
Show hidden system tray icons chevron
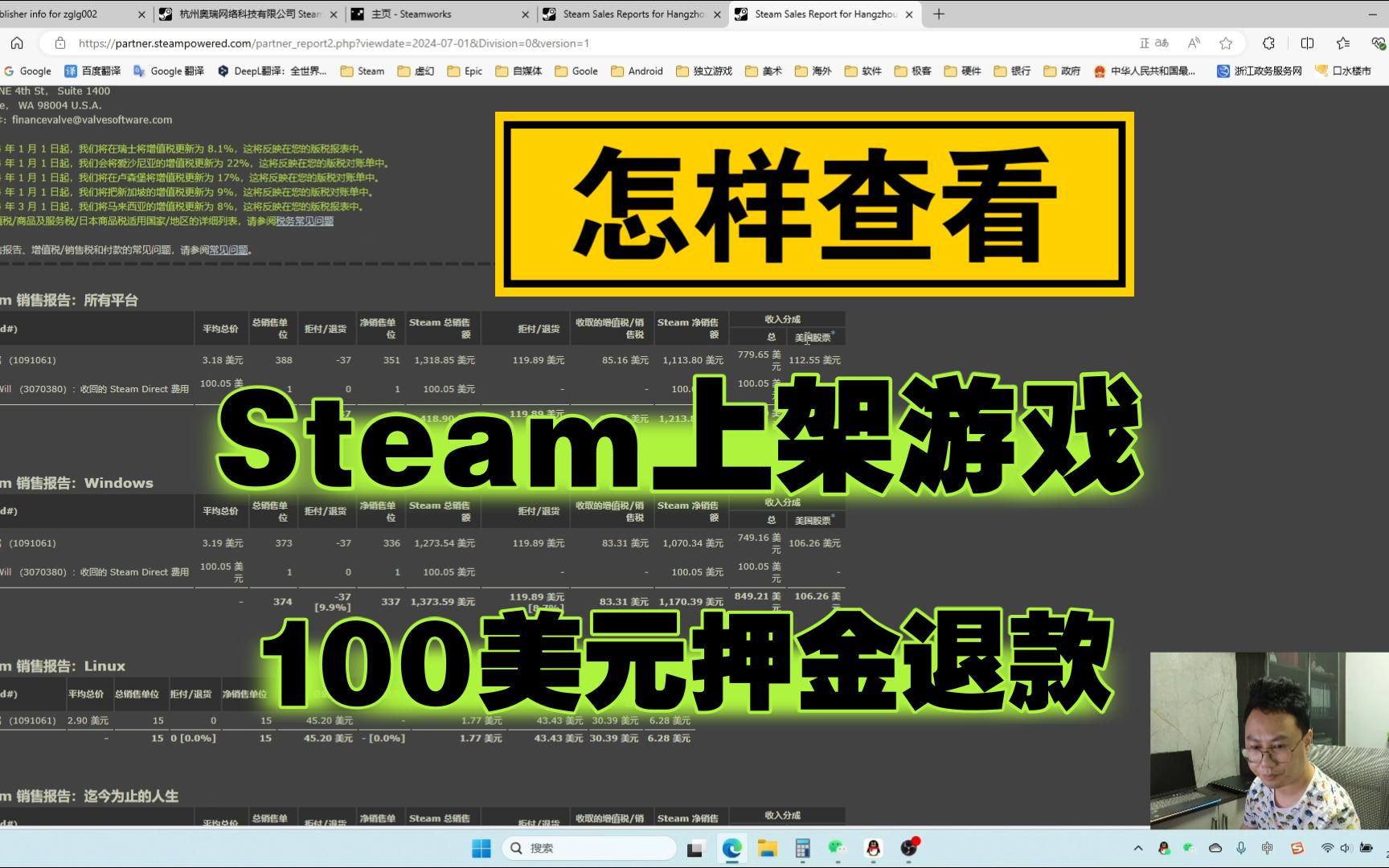click(x=1138, y=848)
